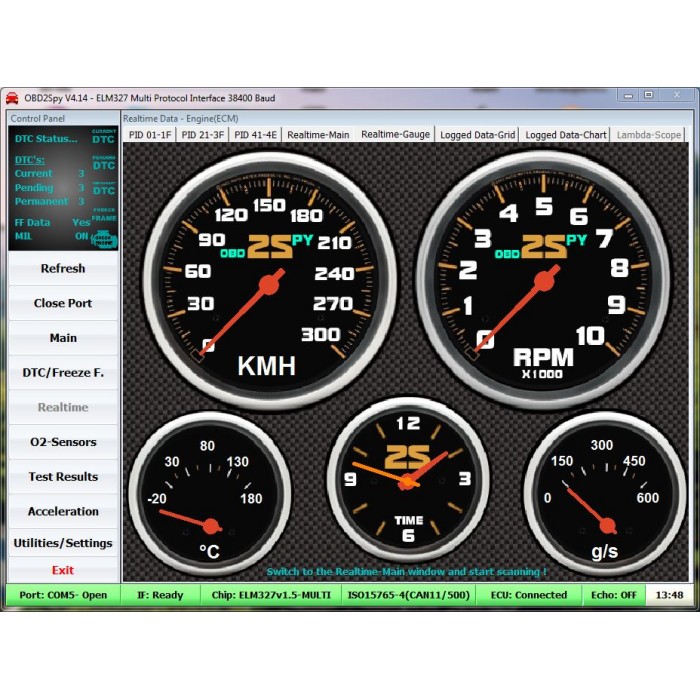Image resolution: width=700 pixels, height=700 pixels.
Task: Click the red car app icon in title bar
Action: (12, 98)
